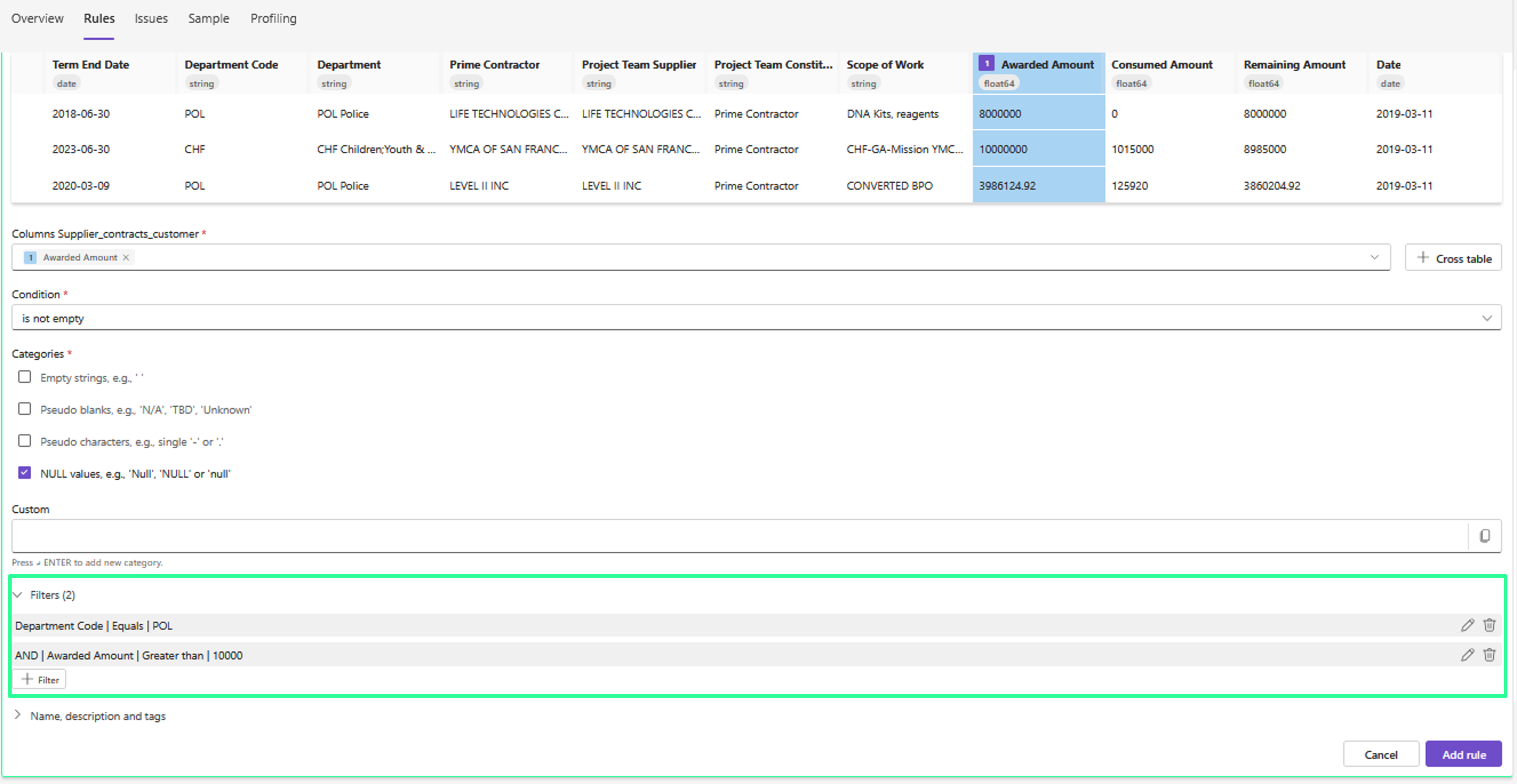Tick Pseudo characters category checkbox
Viewport: 1517px width, 784px height.
coord(24,441)
